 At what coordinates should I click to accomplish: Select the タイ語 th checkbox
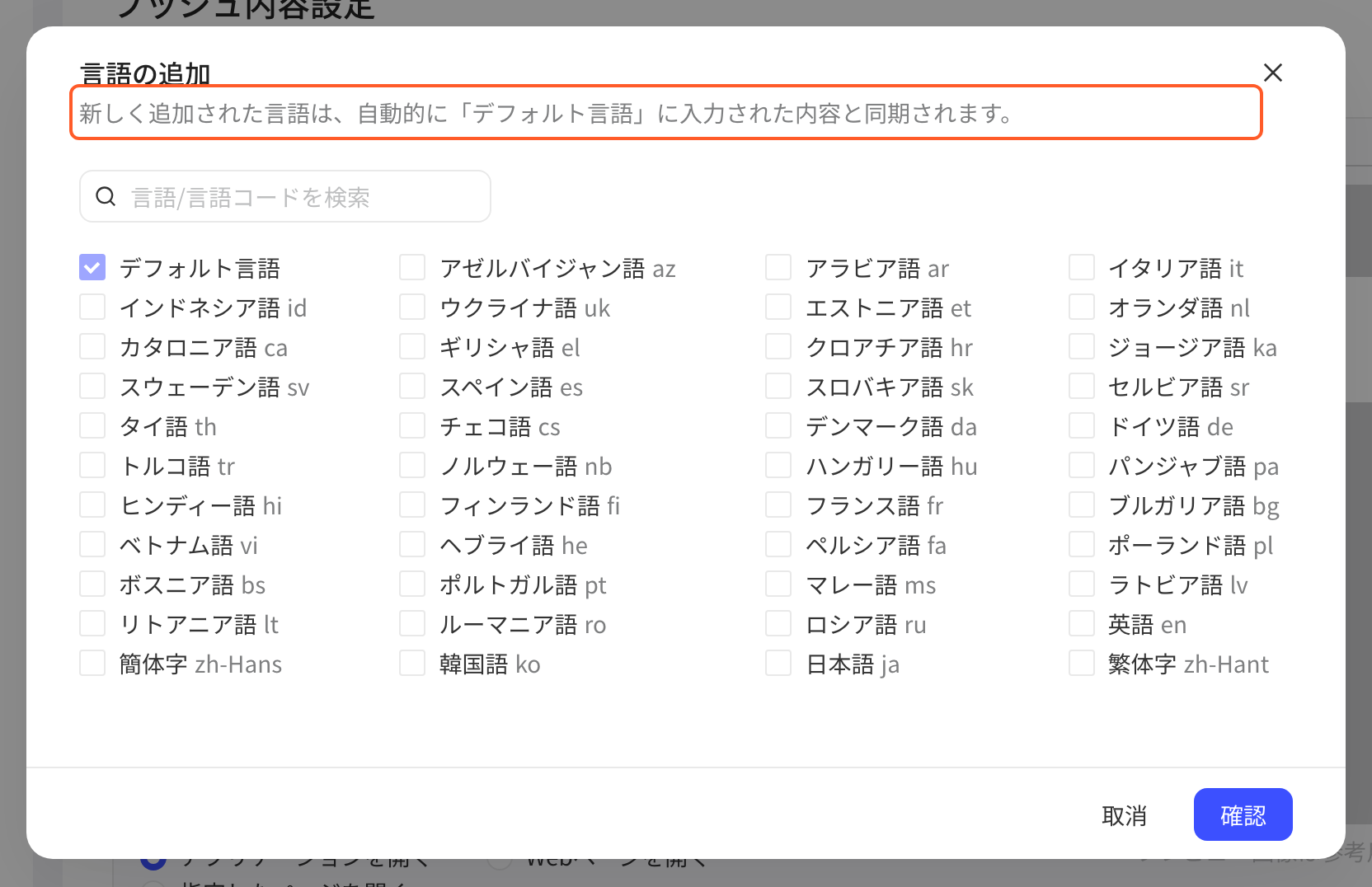point(92,425)
